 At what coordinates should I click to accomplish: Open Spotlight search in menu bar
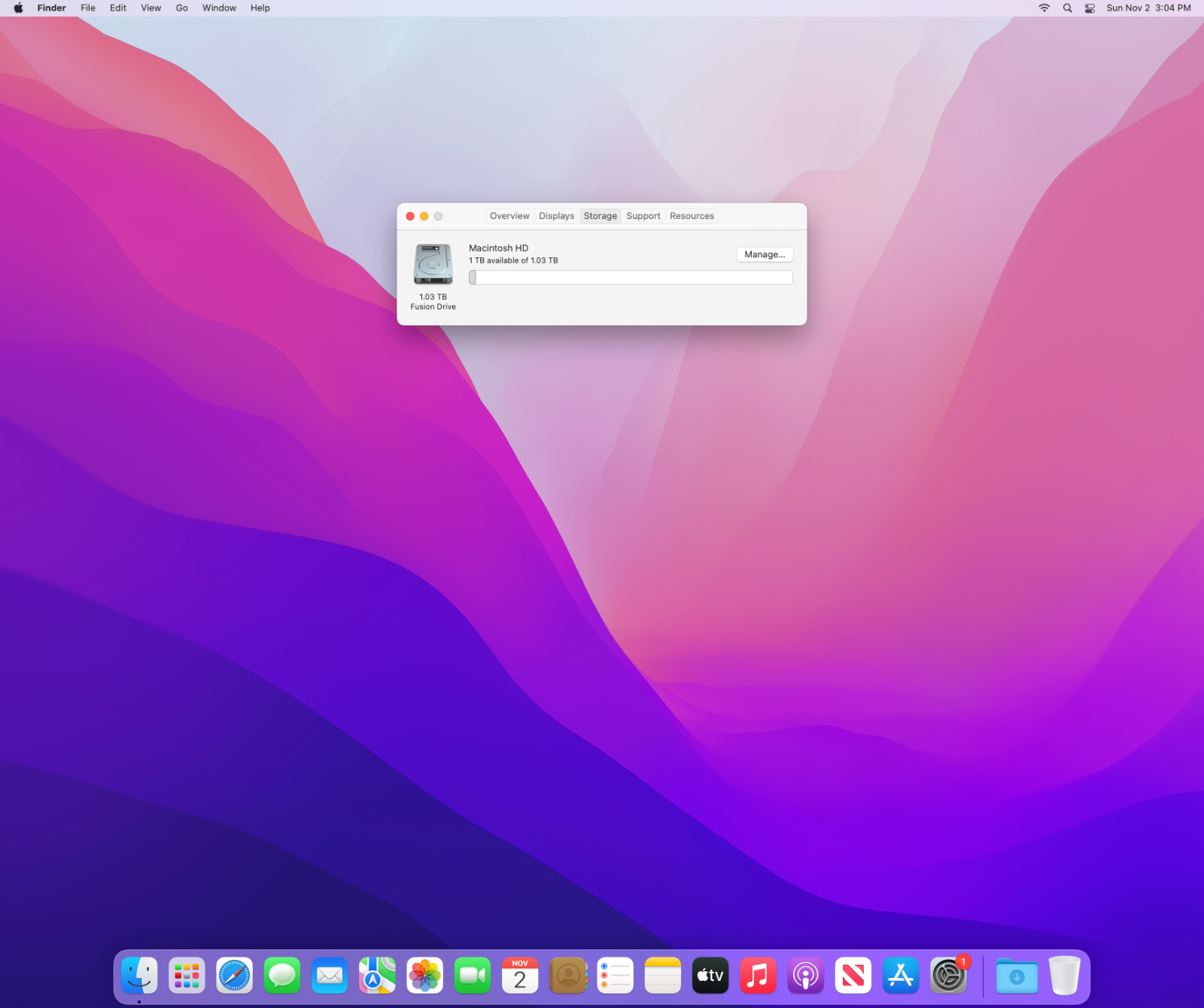[1067, 8]
